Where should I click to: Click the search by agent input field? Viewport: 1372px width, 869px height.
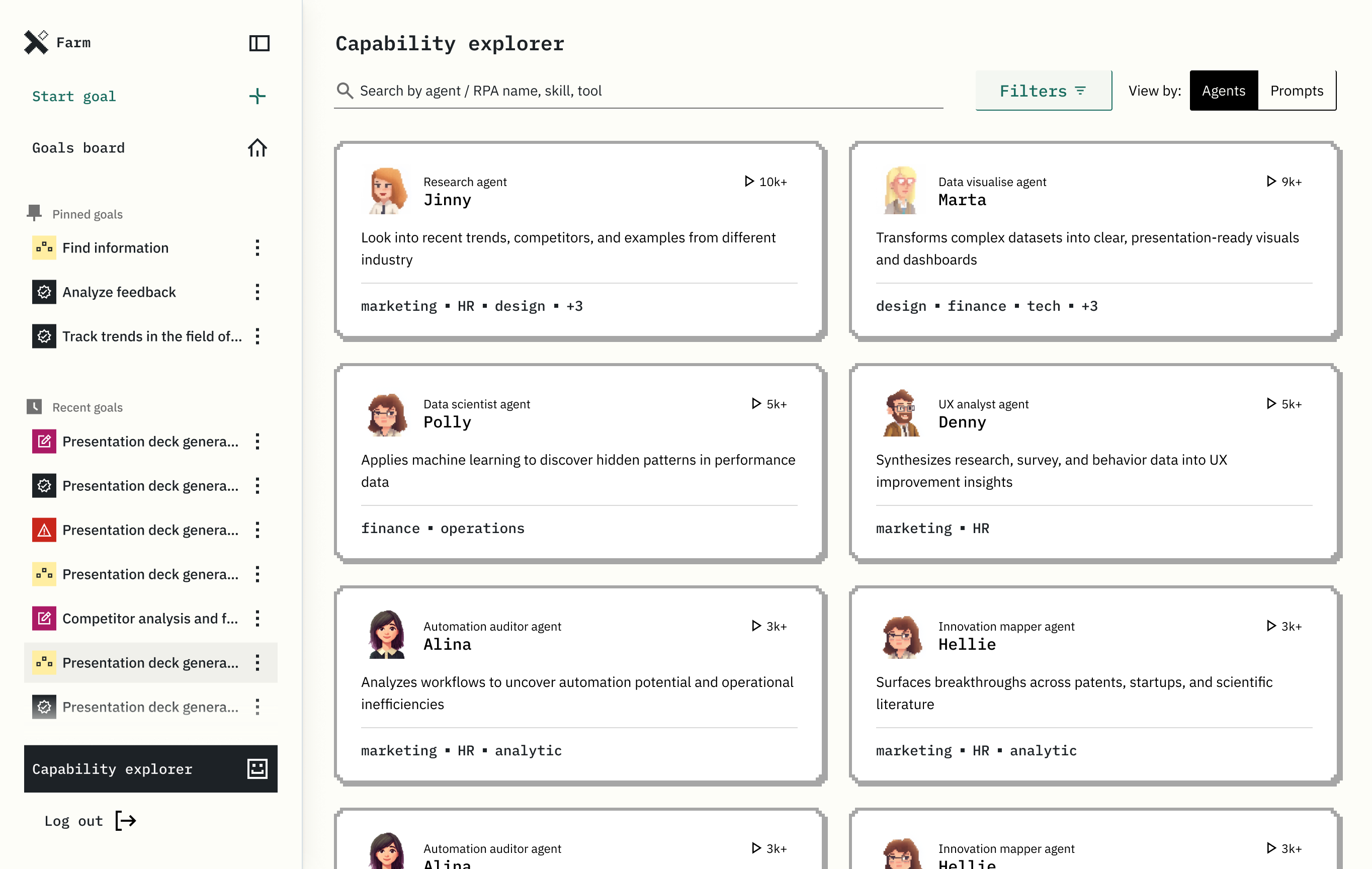click(x=638, y=91)
